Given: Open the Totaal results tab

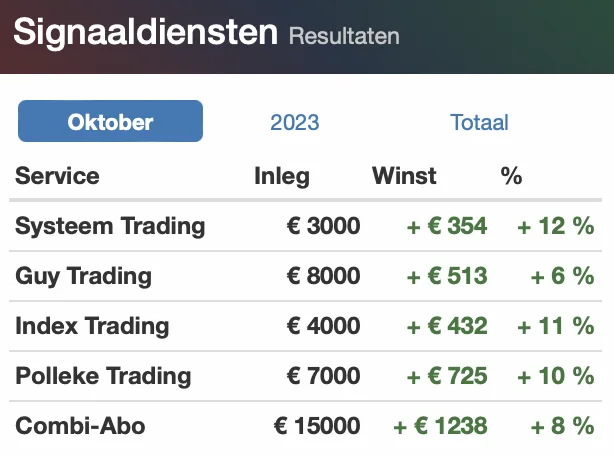Looking at the screenshot, I should pyautogui.click(x=479, y=122).
